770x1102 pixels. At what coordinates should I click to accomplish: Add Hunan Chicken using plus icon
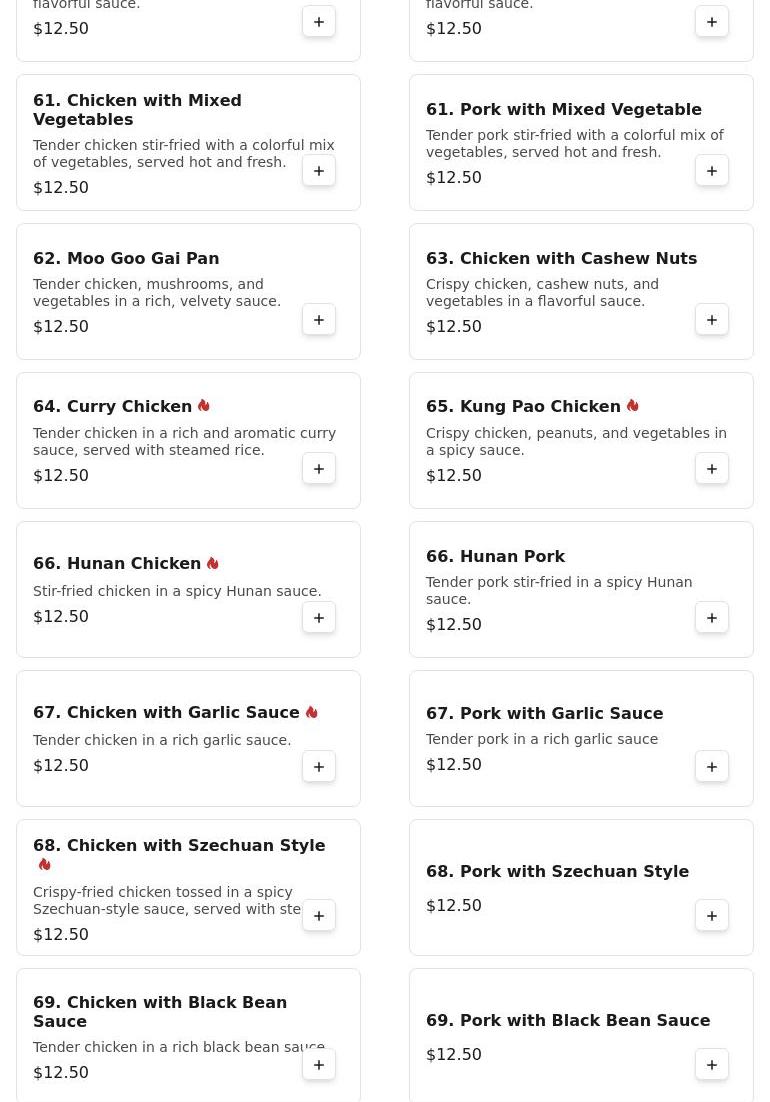click(x=319, y=618)
